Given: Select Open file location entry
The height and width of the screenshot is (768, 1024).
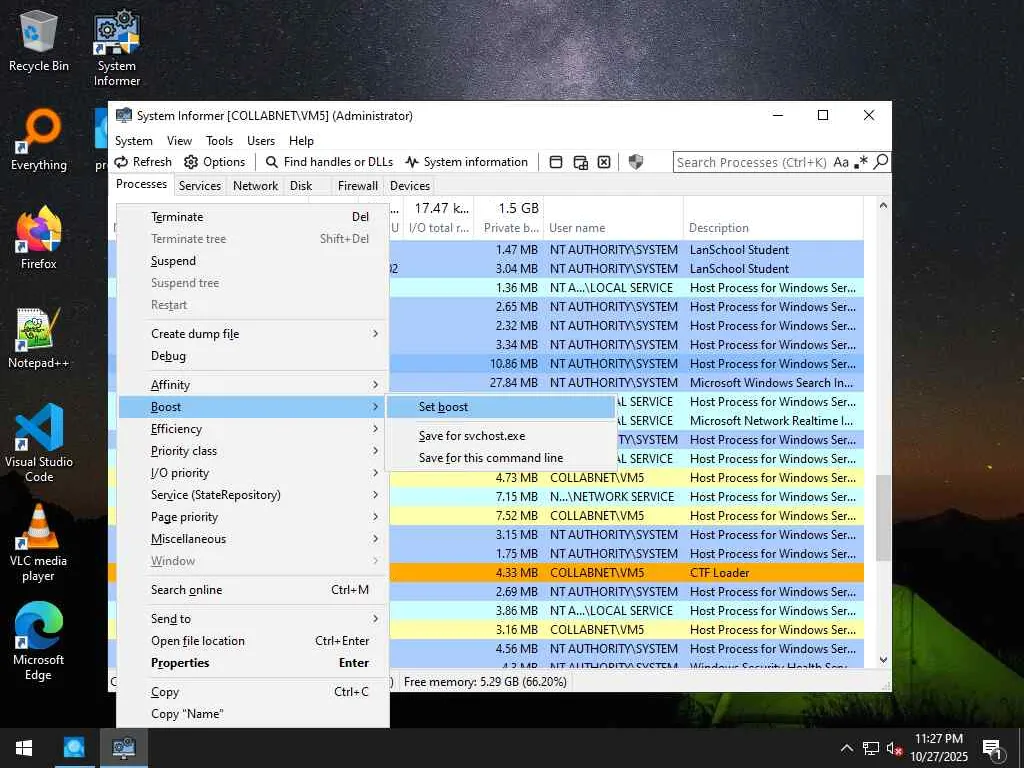Looking at the screenshot, I should [x=254, y=641].
